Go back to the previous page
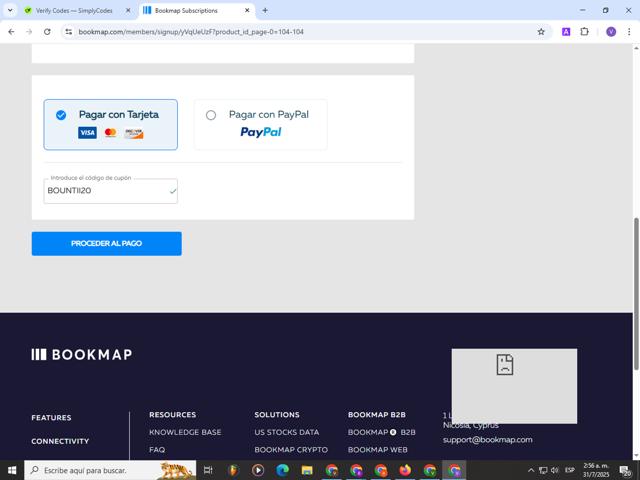 11,32
